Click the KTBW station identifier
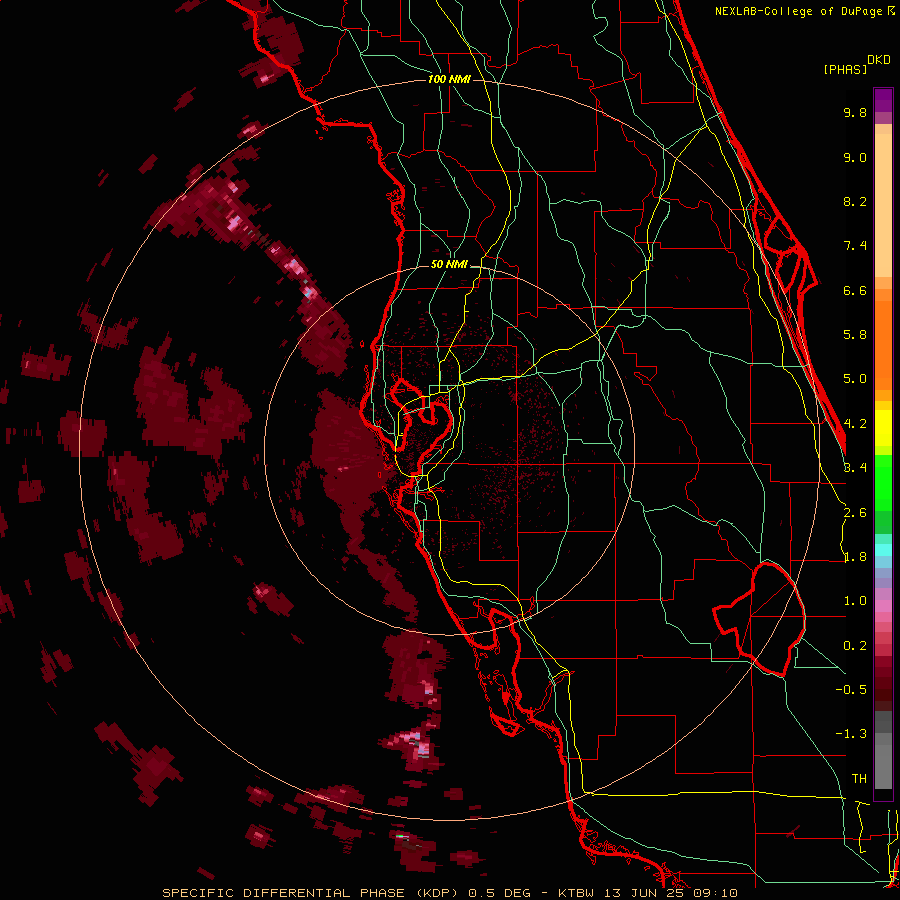The image size is (900, 900). [x=576, y=893]
